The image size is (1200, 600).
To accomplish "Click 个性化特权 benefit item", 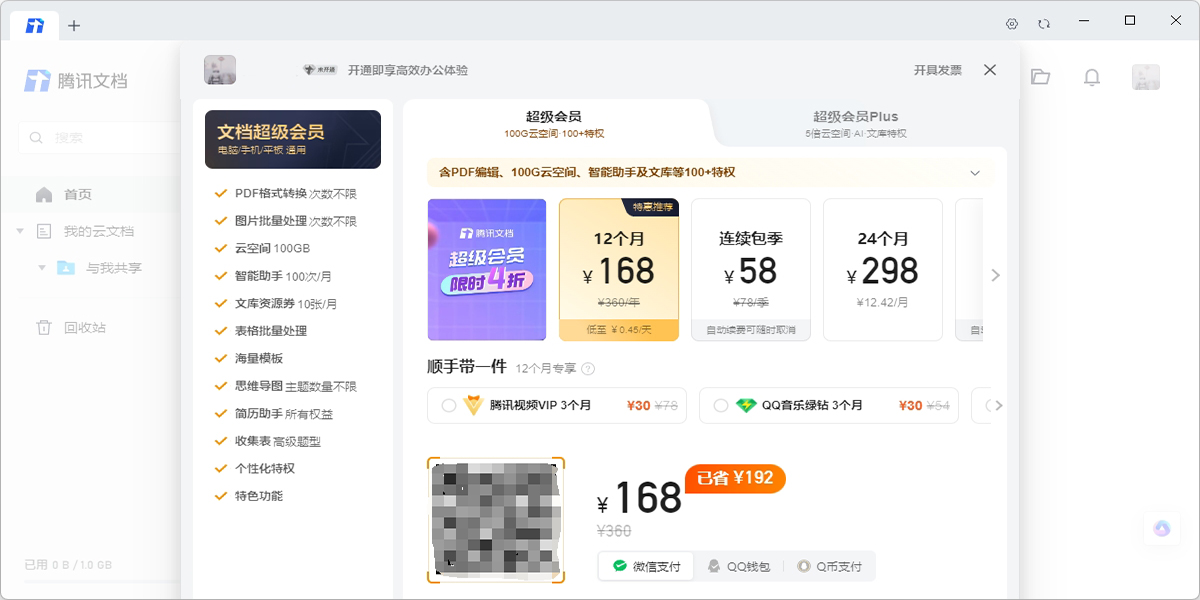I will (x=255, y=468).
